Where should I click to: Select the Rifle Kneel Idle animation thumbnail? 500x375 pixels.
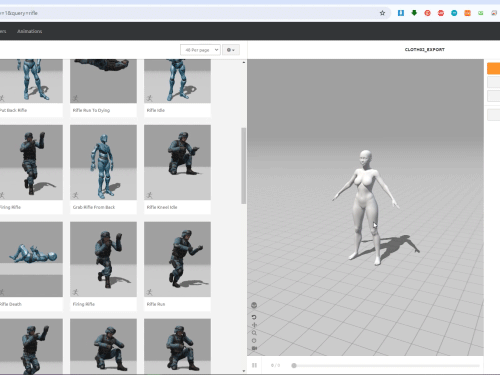coord(177,162)
